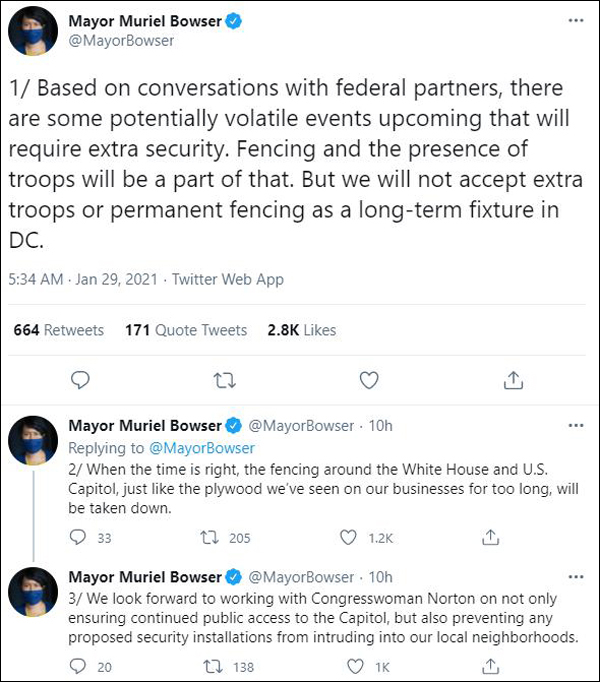Open more options menu on main tweet

pos(575,21)
